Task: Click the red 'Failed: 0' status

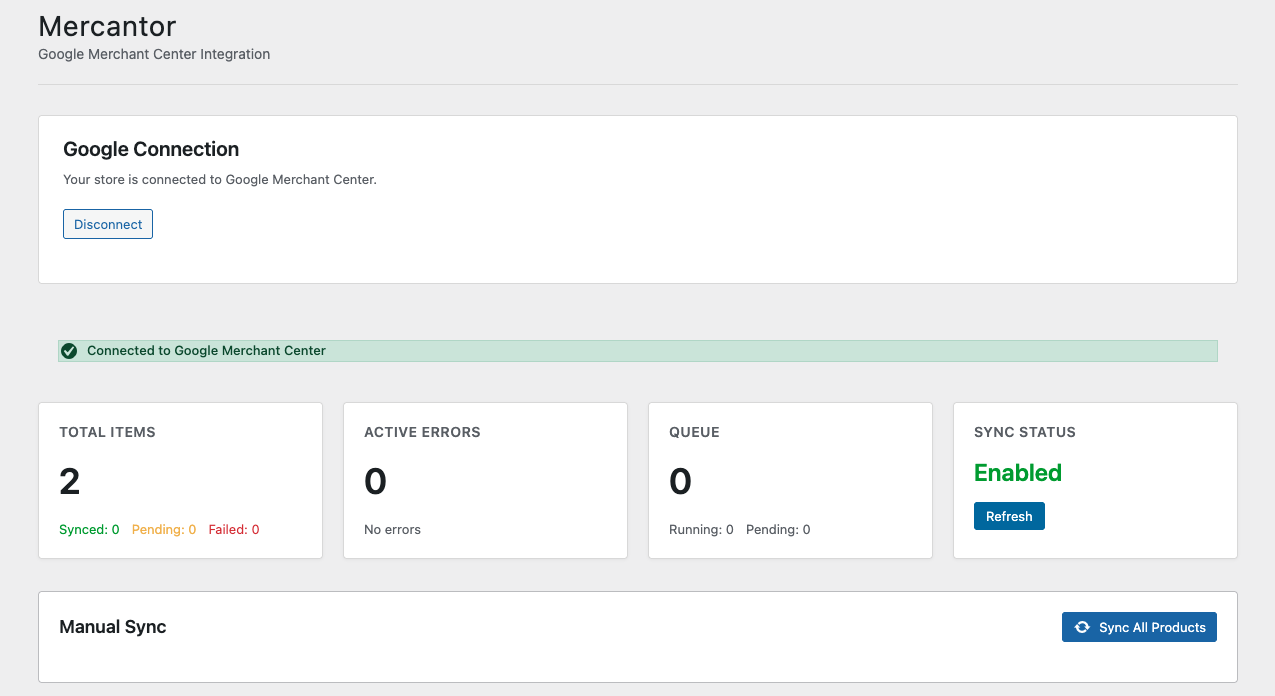Action: tap(234, 530)
